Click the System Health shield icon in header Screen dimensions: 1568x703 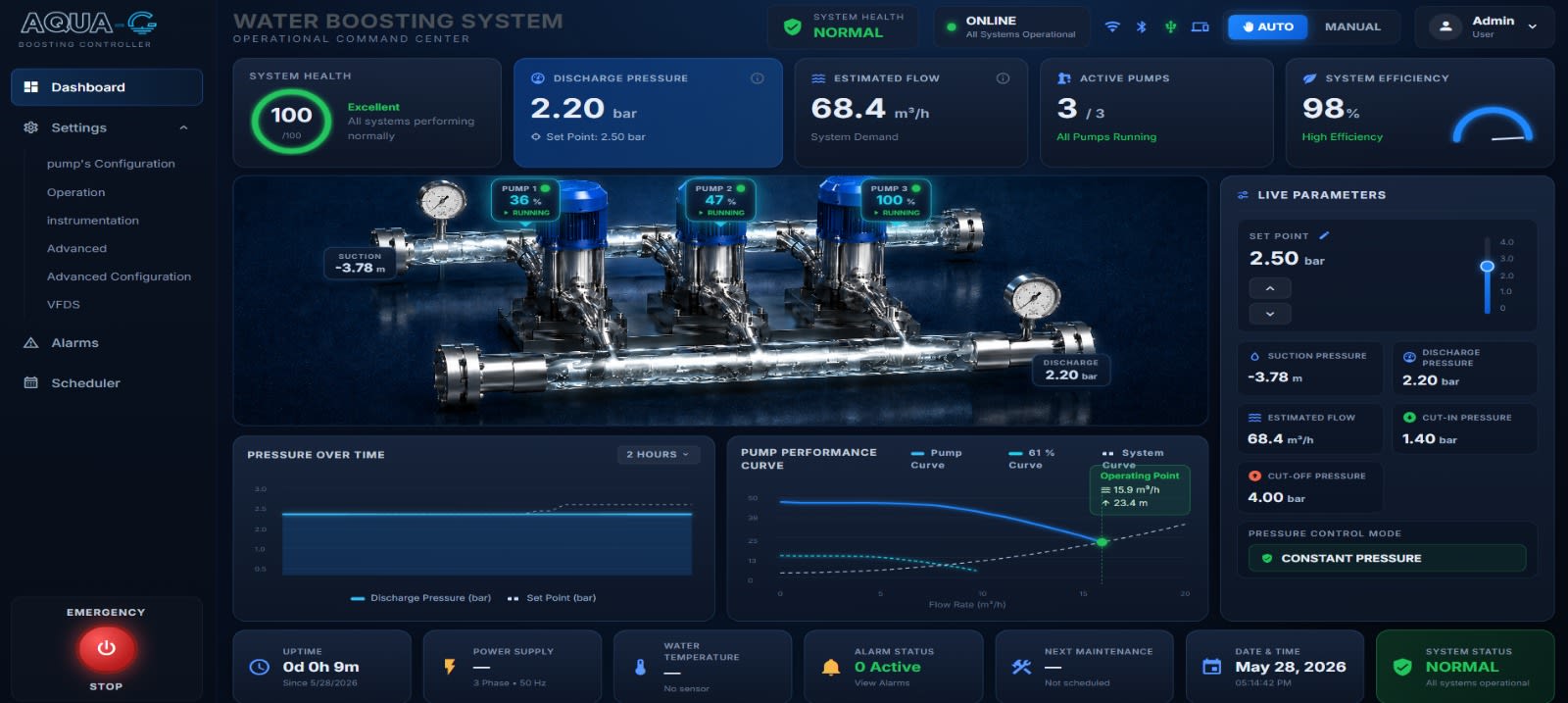(x=792, y=26)
